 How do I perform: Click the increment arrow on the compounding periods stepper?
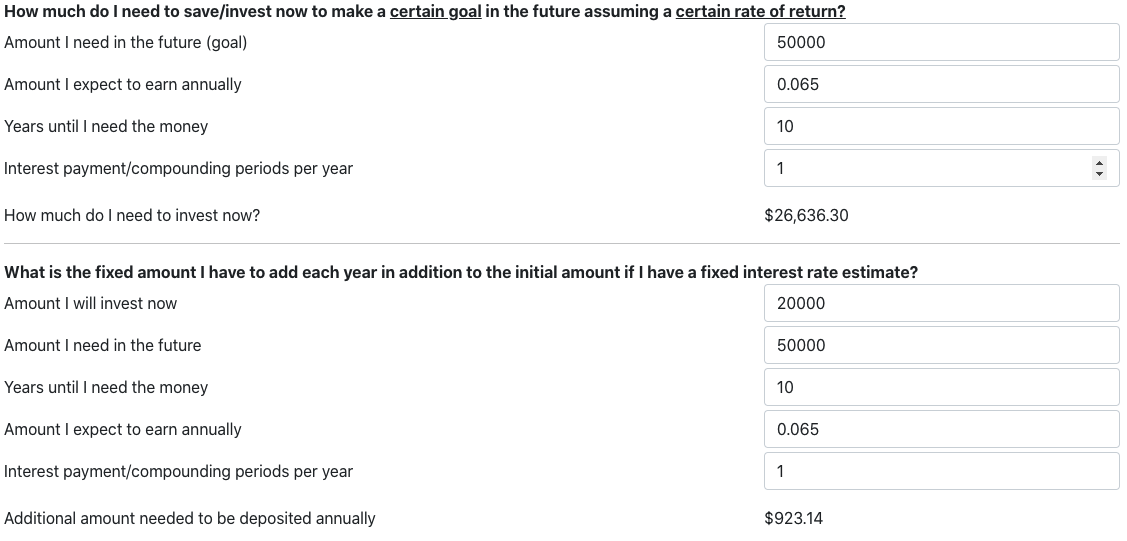pos(1099,163)
